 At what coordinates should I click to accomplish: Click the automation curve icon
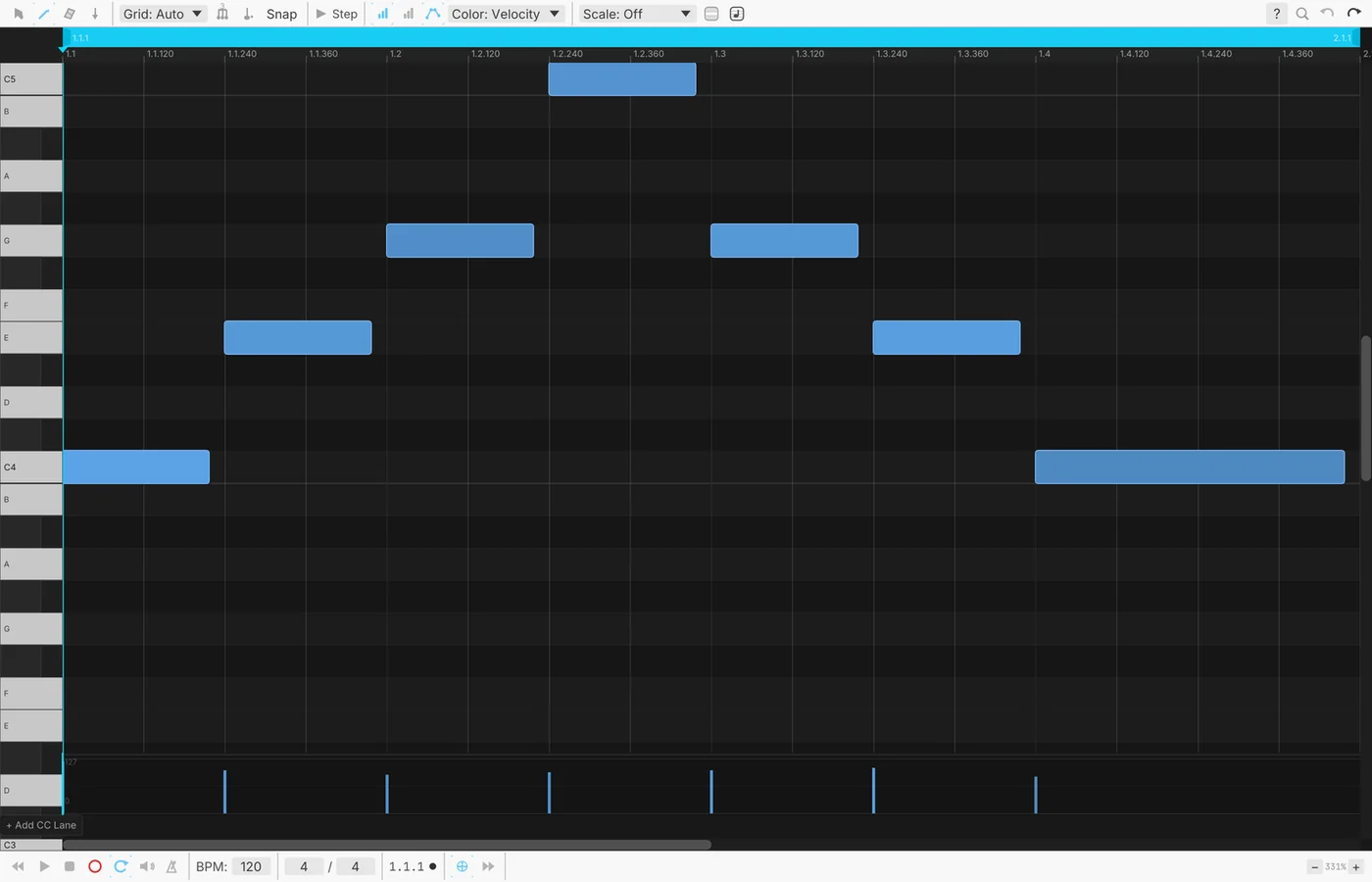click(x=433, y=14)
